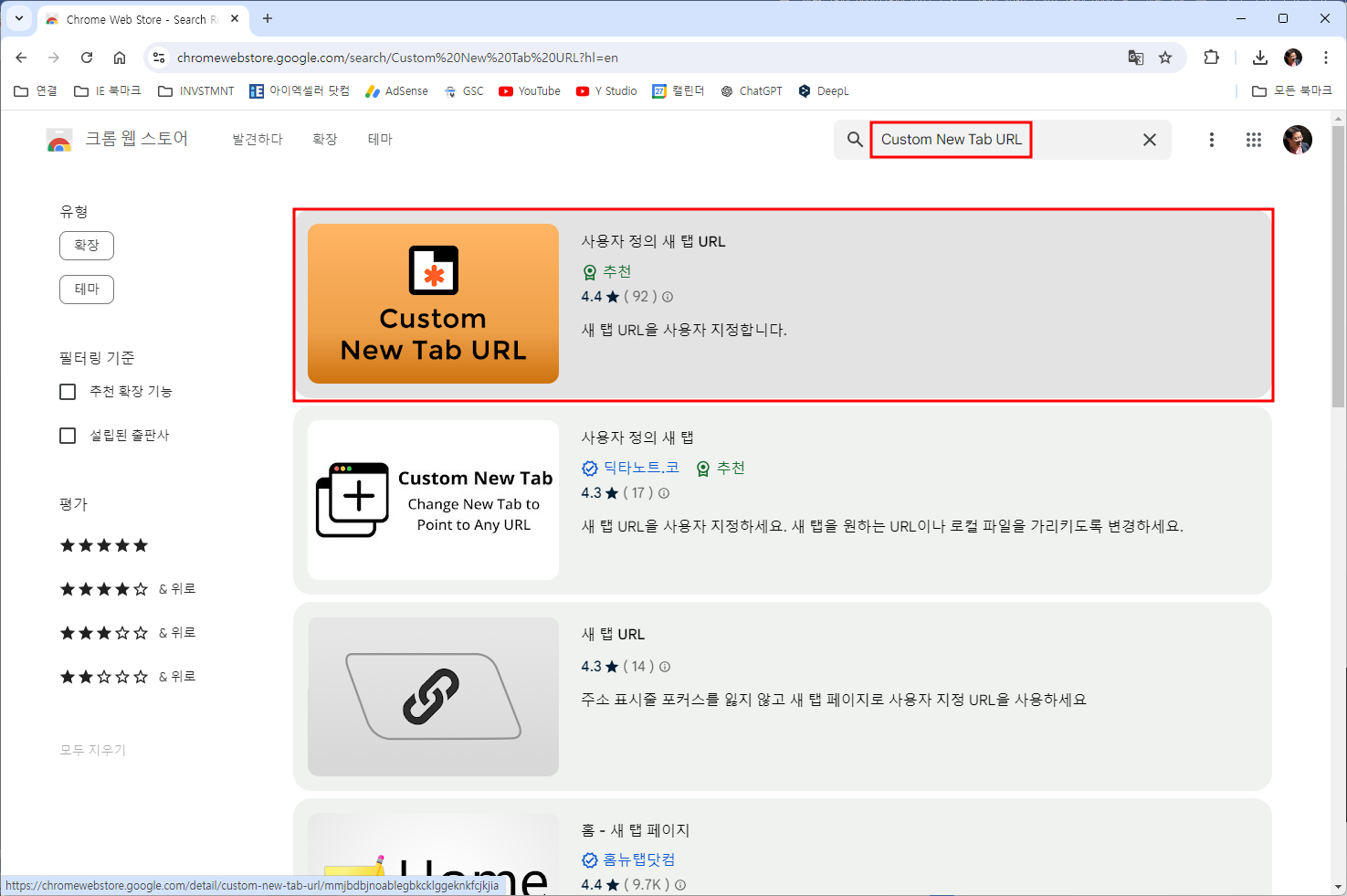Image resolution: width=1347 pixels, height=896 pixels.
Task: Open the tab search dropdown arrow
Action: (18, 18)
